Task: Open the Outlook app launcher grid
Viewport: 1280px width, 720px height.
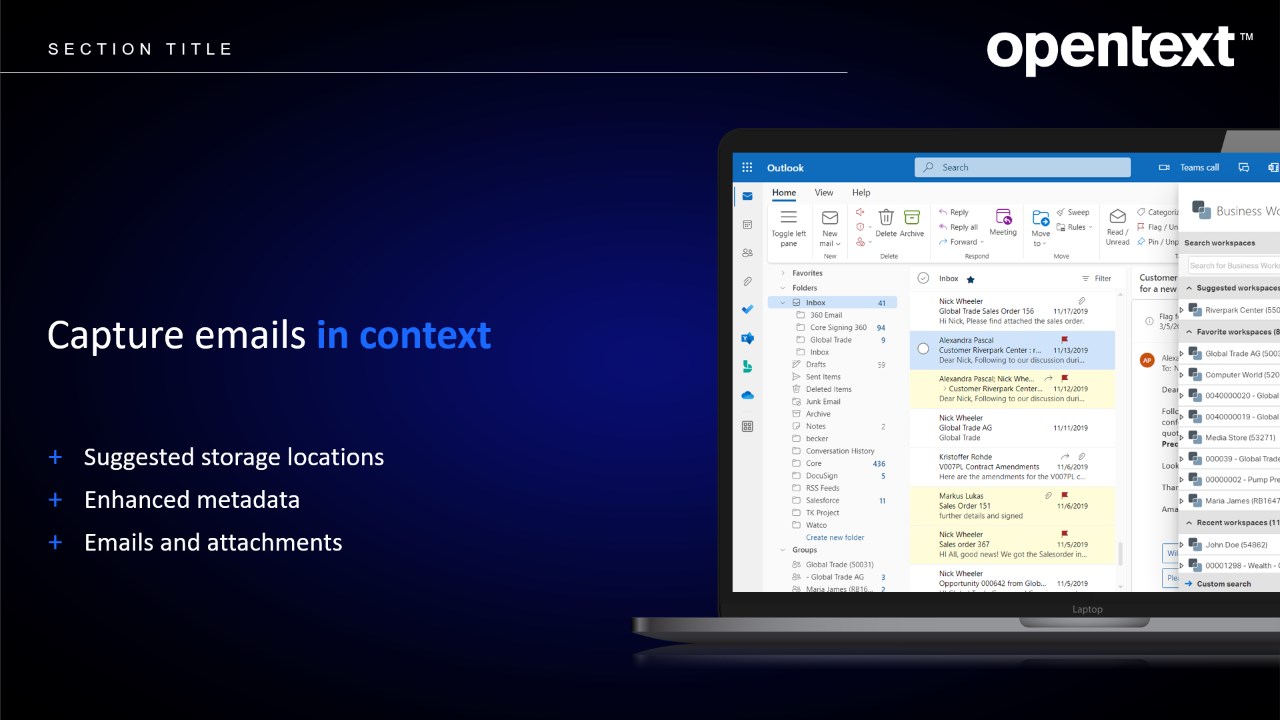Action: 747,168
